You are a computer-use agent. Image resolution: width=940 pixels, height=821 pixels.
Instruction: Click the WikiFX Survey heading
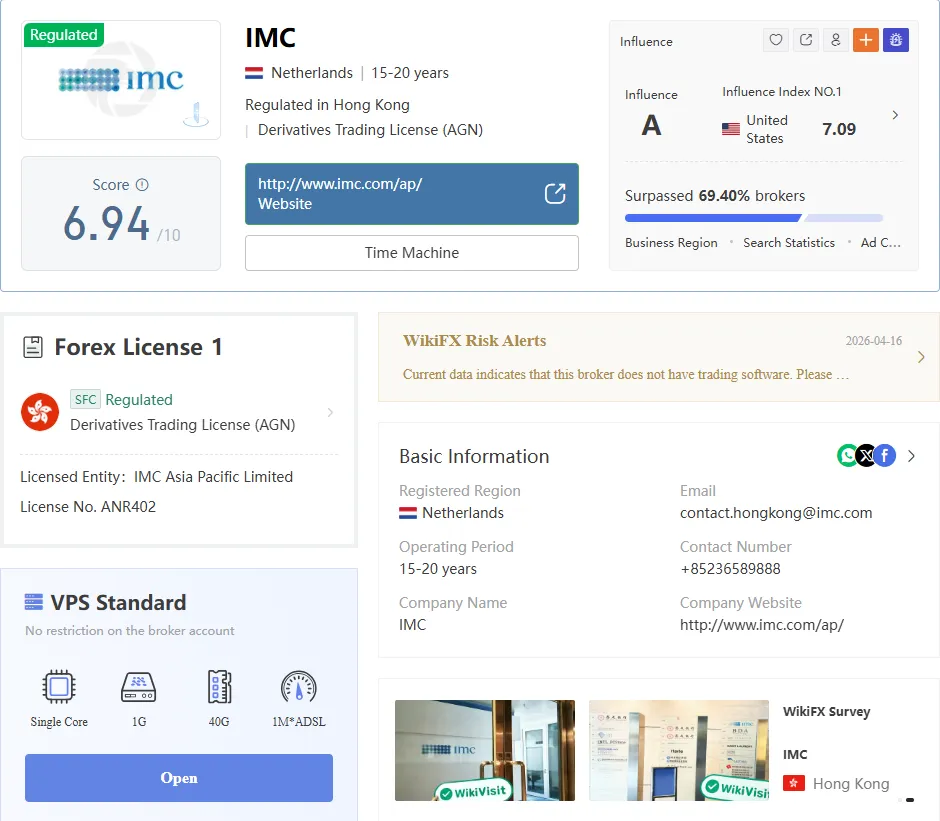[826, 711]
